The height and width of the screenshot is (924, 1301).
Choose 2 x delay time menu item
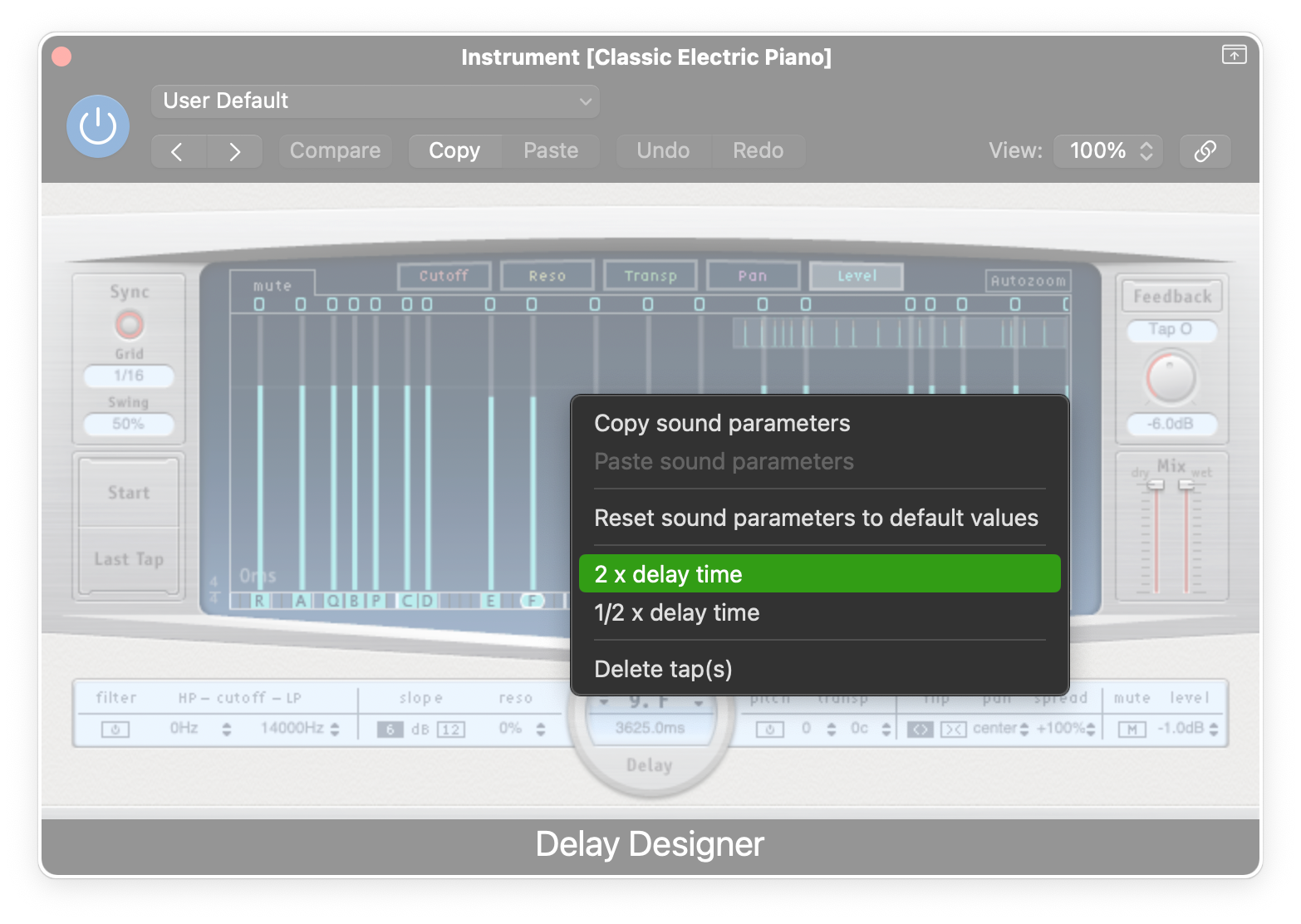point(819,574)
